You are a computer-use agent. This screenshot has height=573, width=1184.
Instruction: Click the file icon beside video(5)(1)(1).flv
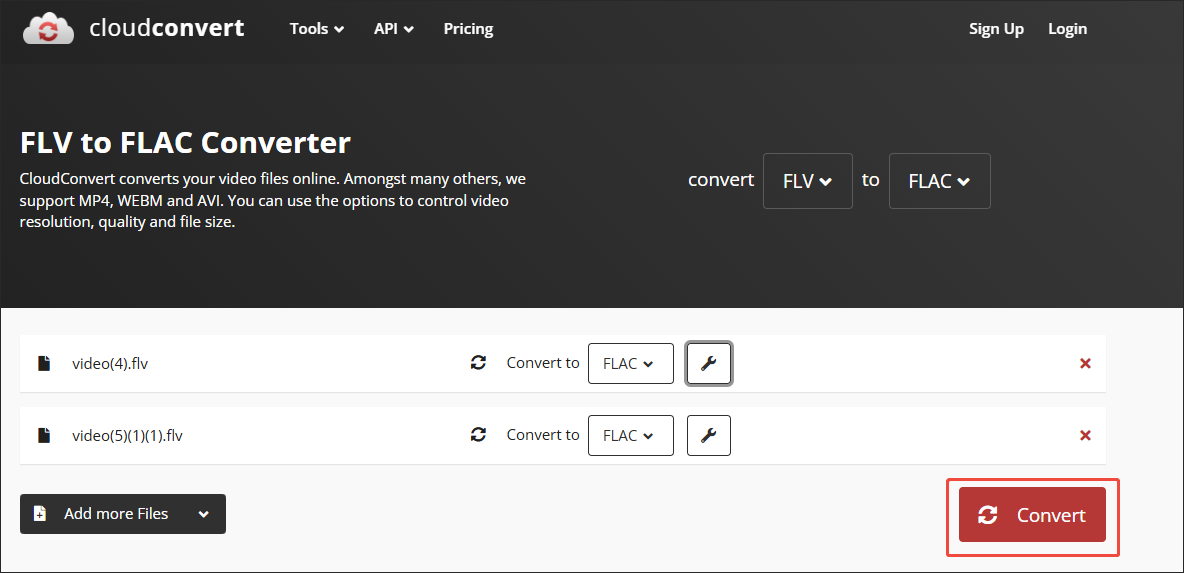[x=45, y=436]
